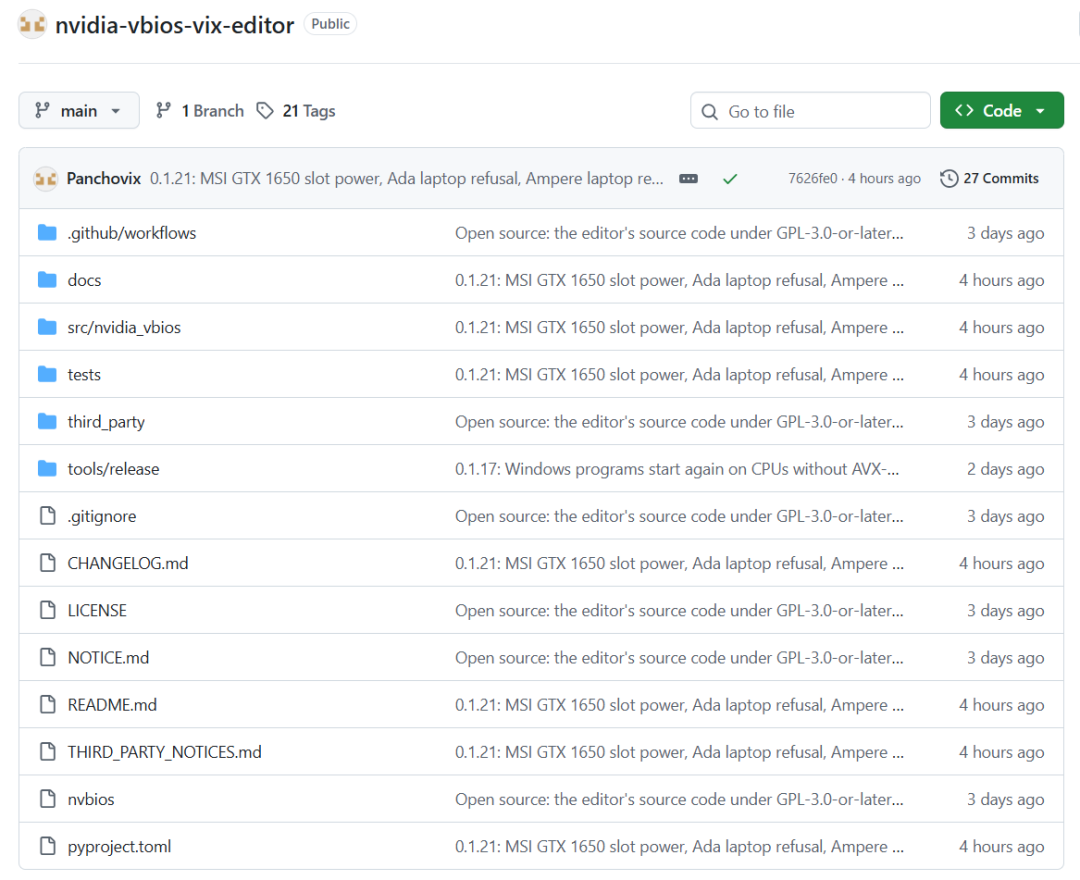Open the latest commit message 0.1.21 in header

[x=406, y=178]
